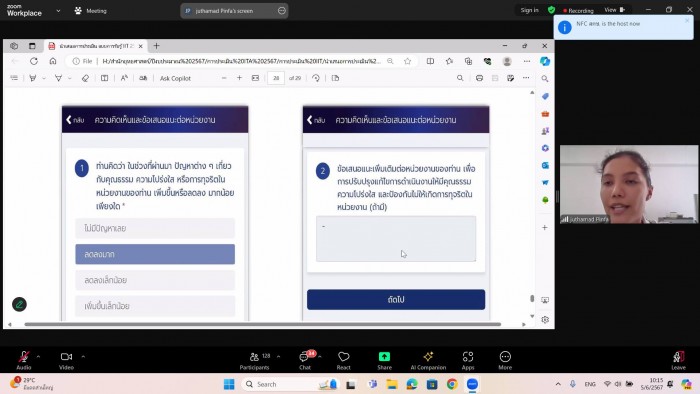Viewport: 700px width, 394px height.
Task: Click the green annotate pencil button
Action: tap(19, 304)
